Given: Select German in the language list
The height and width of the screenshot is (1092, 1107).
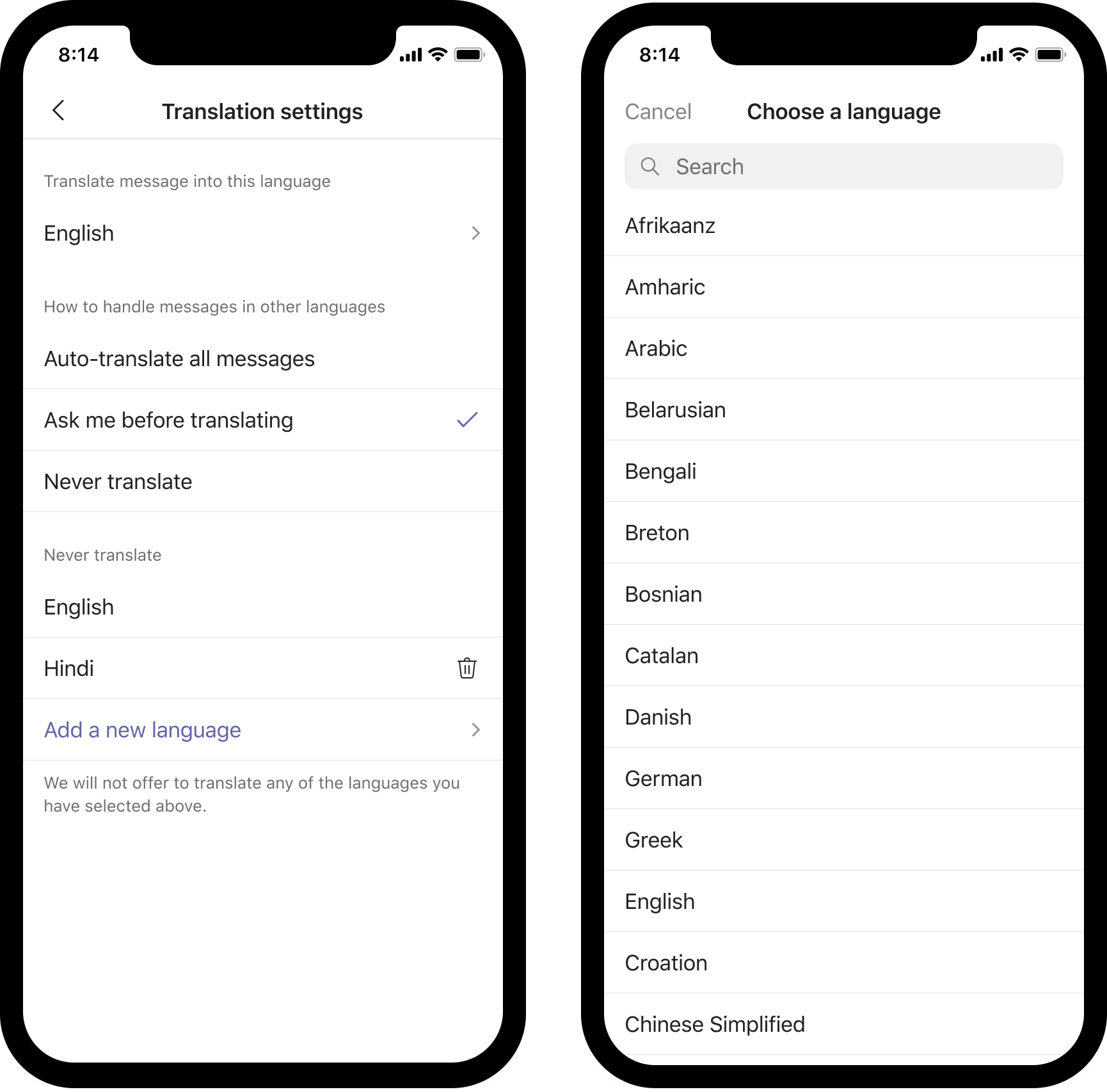Looking at the screenshot, I should (844, 778).
